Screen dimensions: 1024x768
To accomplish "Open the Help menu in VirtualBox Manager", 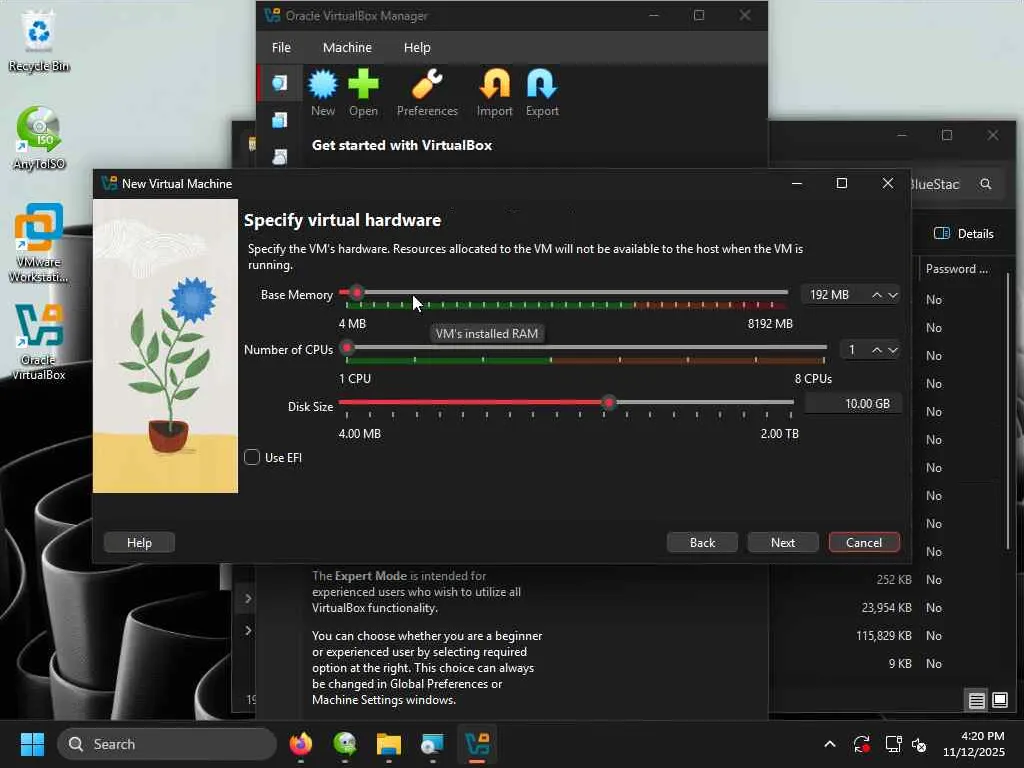I will pos(417,48).
